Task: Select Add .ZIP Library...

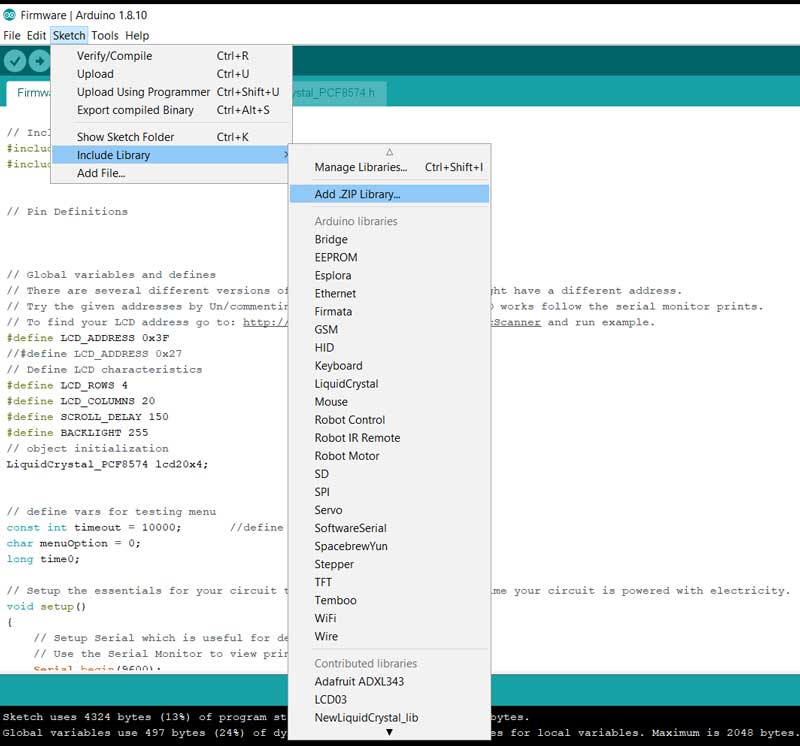Action: (x=389, y=194)
